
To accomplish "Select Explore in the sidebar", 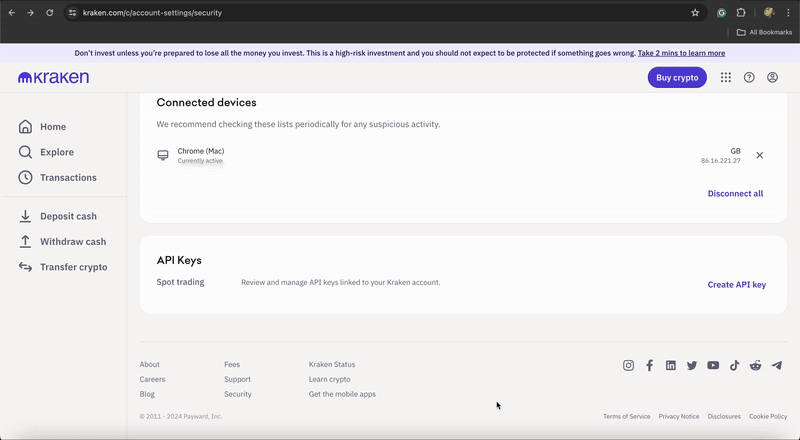I will click(x=57, y=152).
